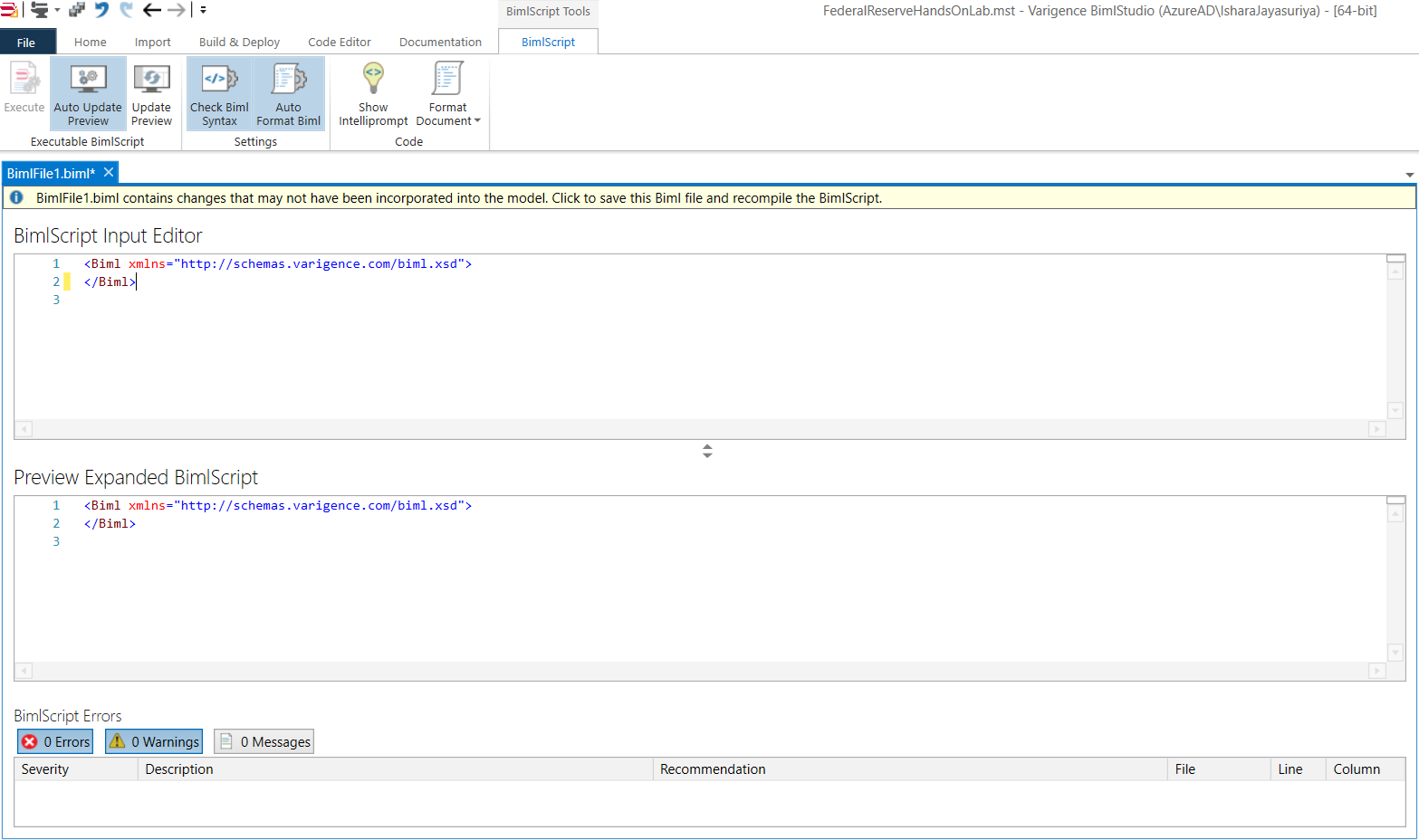Open the File menu
The image size is (1419, 840).
(27, 42)
